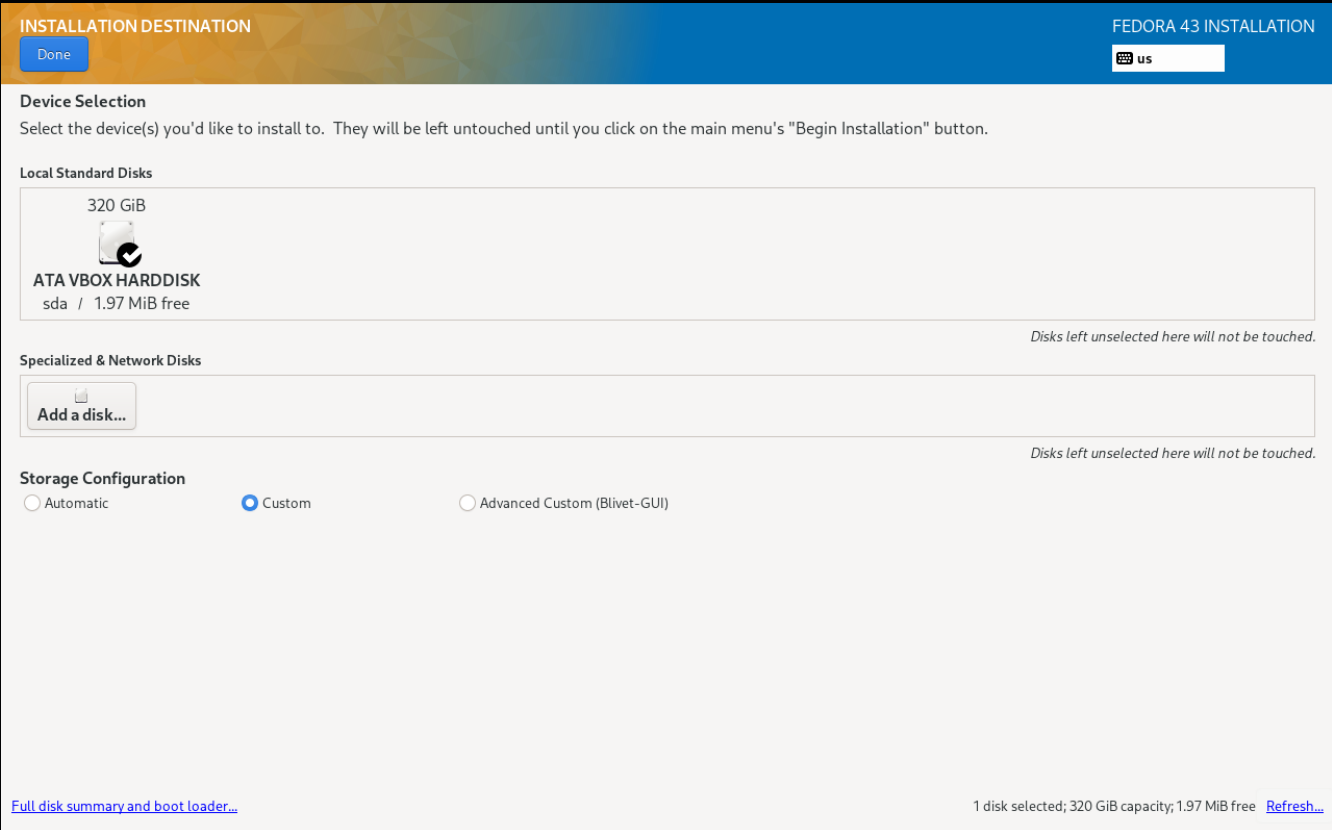Open Full disk summary and boot loader

124,806
